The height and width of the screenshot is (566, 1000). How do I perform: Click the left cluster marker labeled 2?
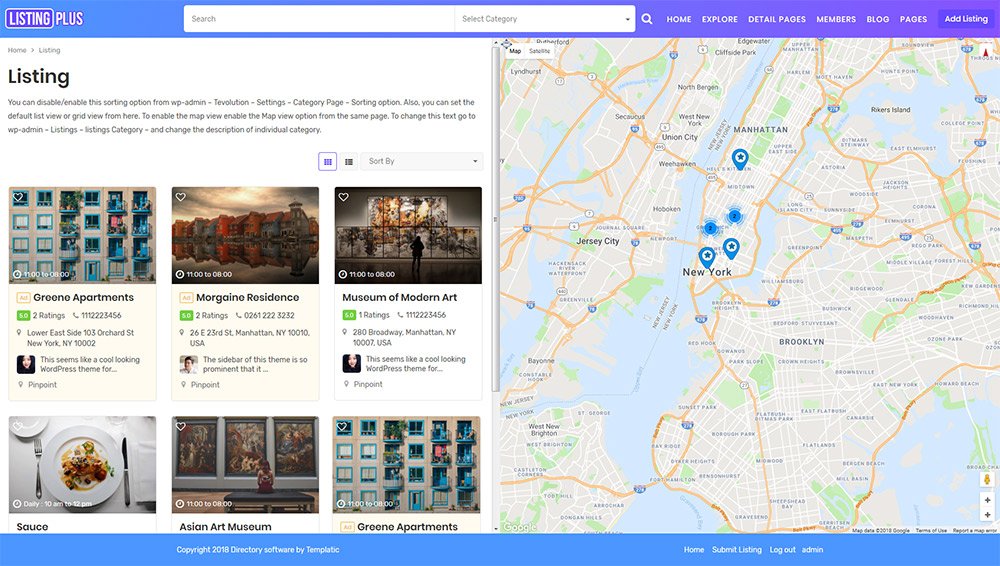coord(710,228)
